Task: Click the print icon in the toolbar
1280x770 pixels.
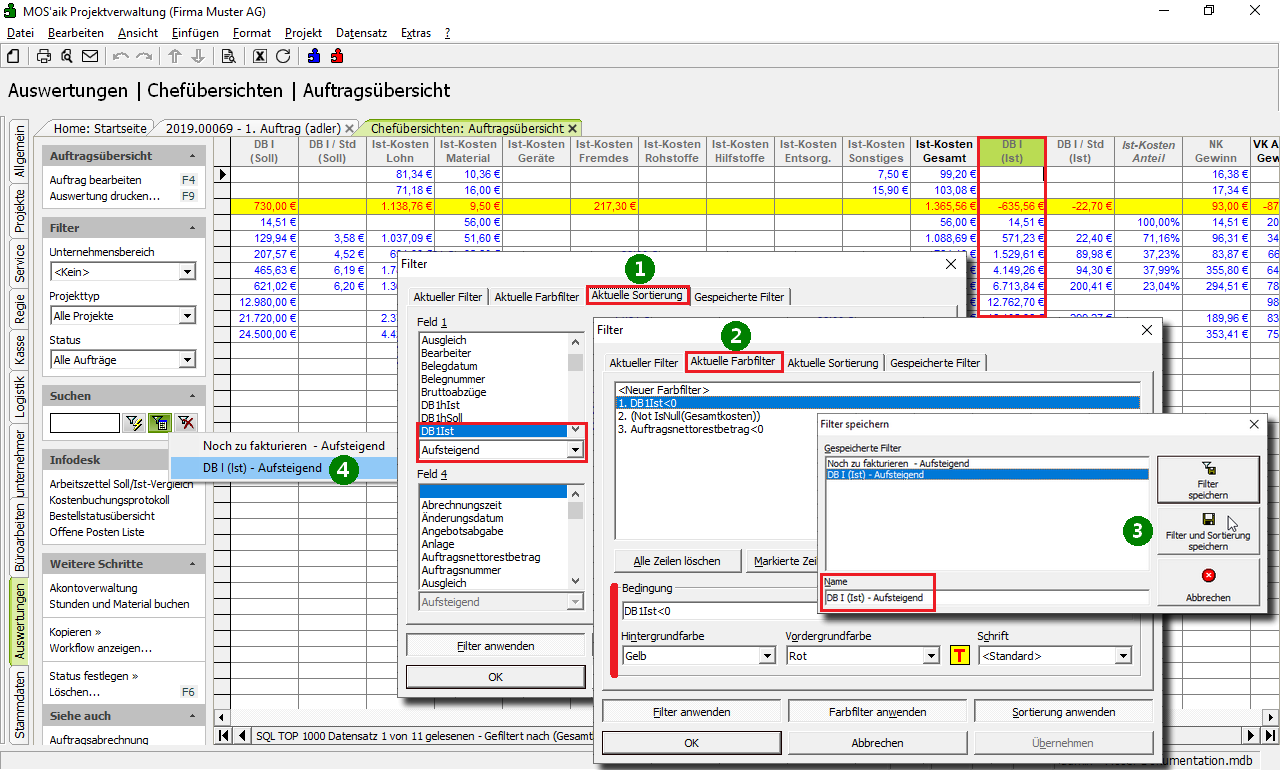Action: point(44,56)
